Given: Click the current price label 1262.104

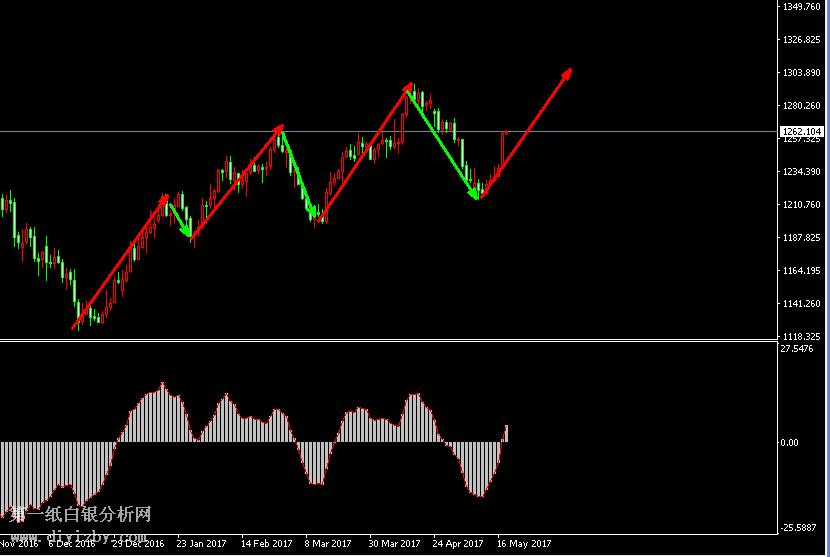Looking at the screenshot, I should tap(802, 131).
